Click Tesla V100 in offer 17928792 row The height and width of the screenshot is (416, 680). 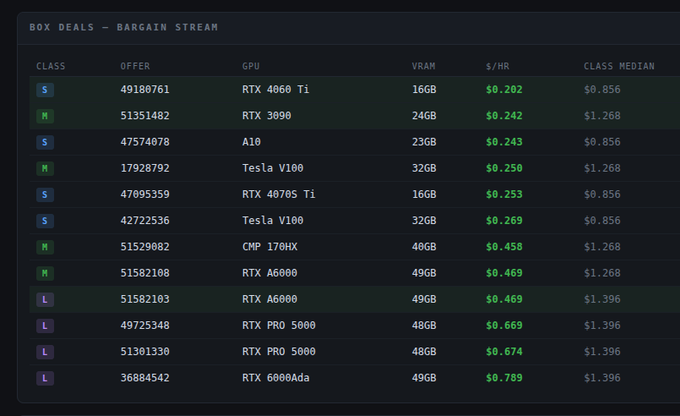click(272, 168)
